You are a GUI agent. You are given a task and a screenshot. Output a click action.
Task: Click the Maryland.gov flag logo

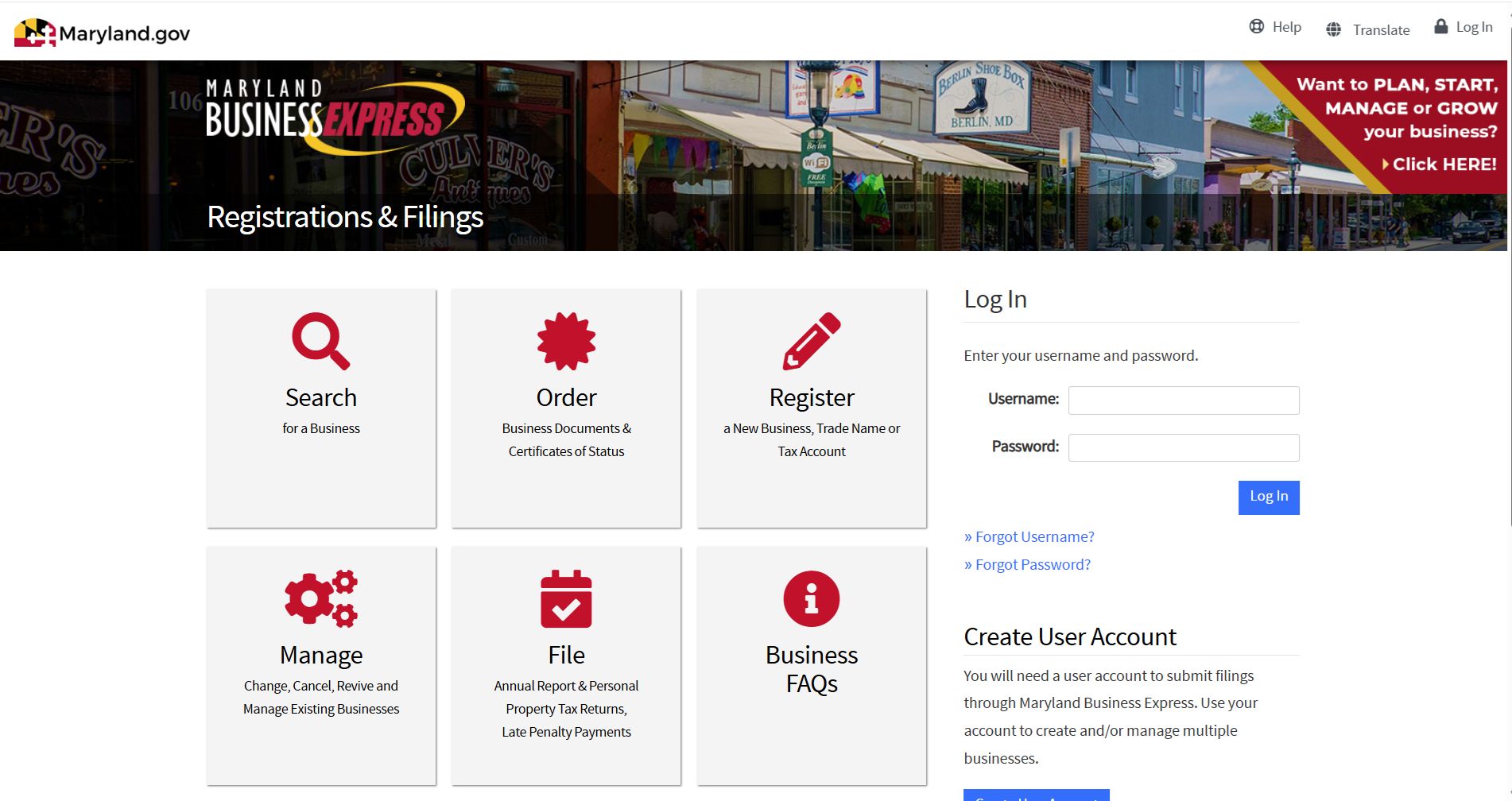[x=34, y=33]
